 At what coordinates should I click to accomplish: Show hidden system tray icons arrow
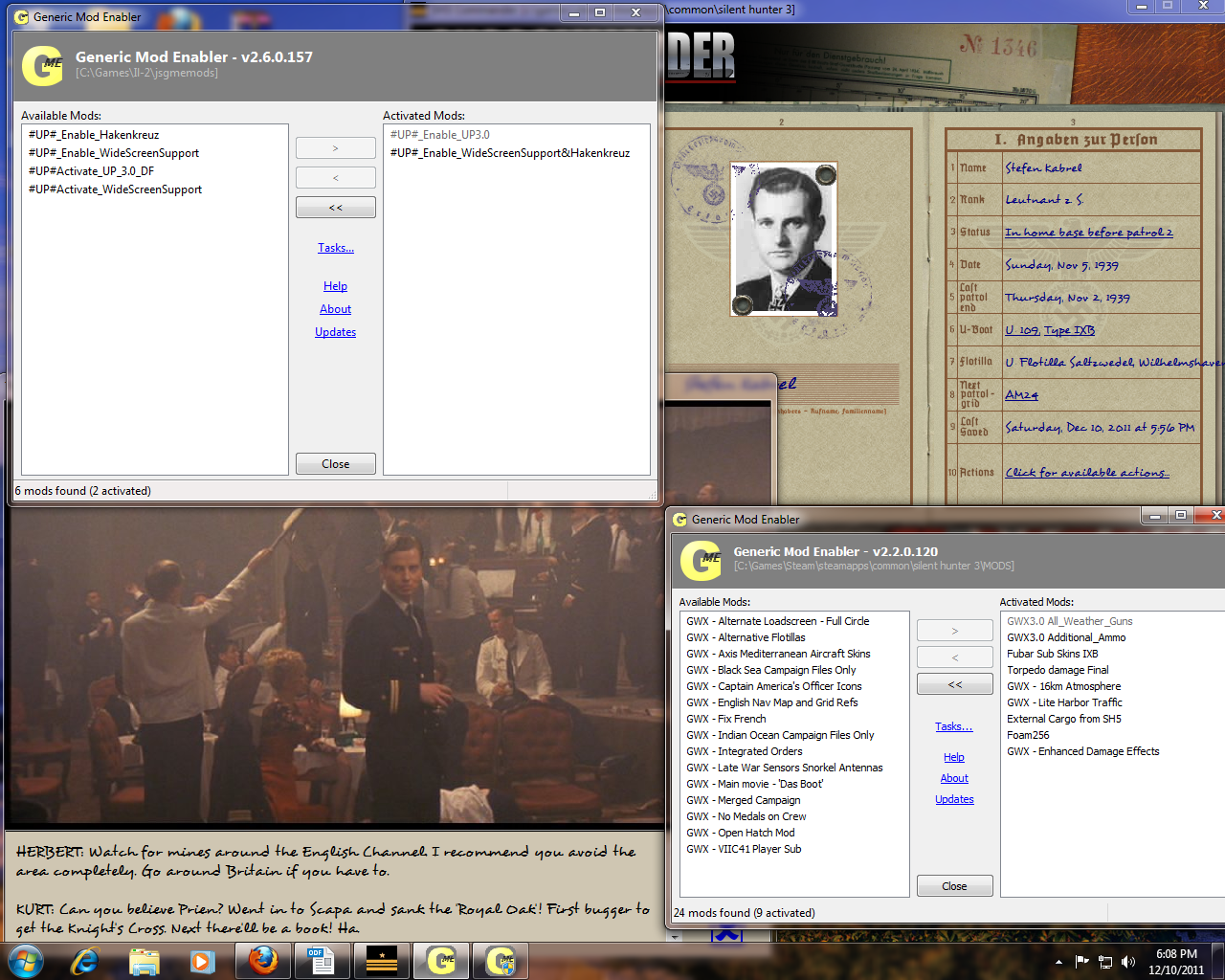1058,962
